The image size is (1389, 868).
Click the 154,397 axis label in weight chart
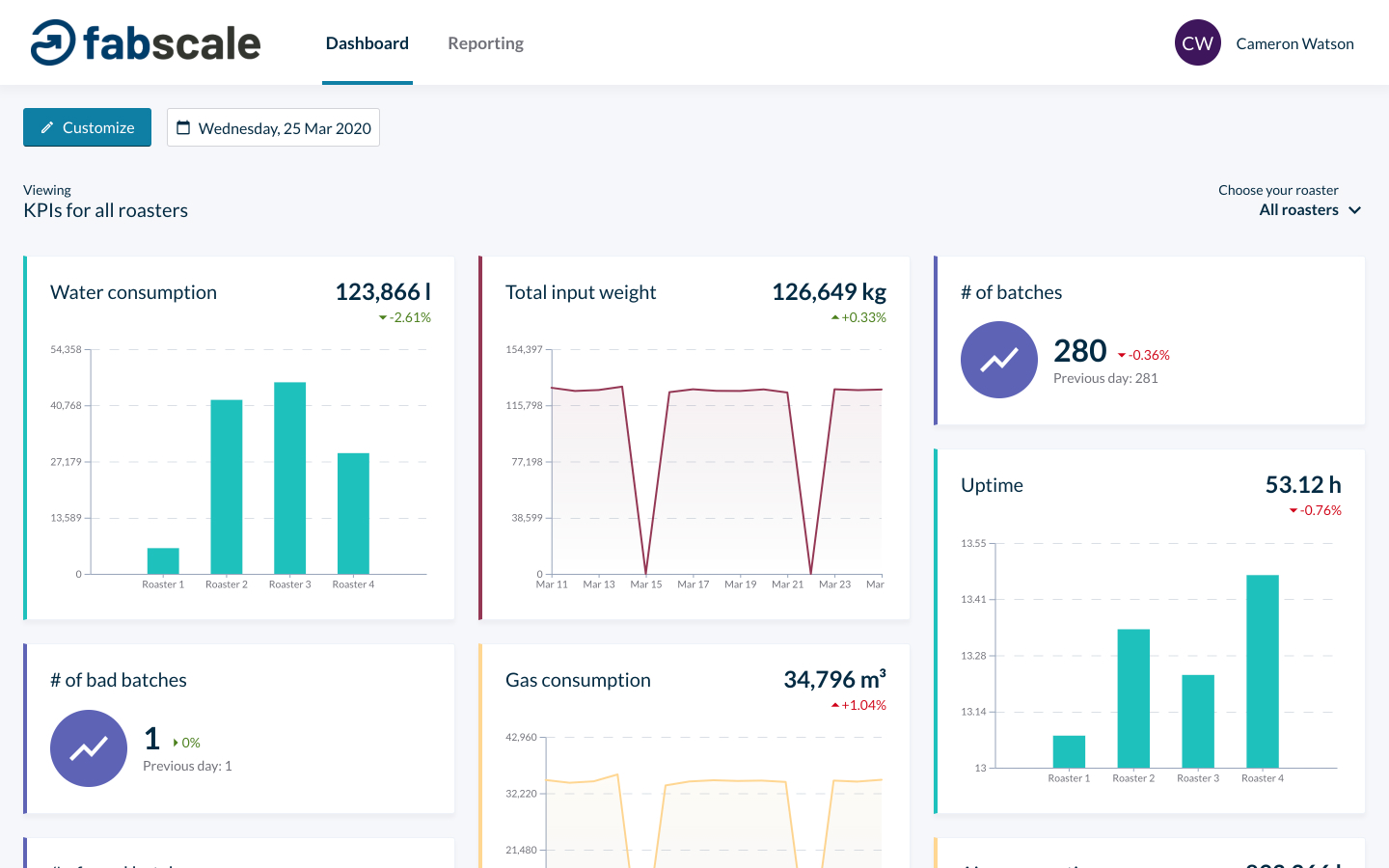click(524, 349)
